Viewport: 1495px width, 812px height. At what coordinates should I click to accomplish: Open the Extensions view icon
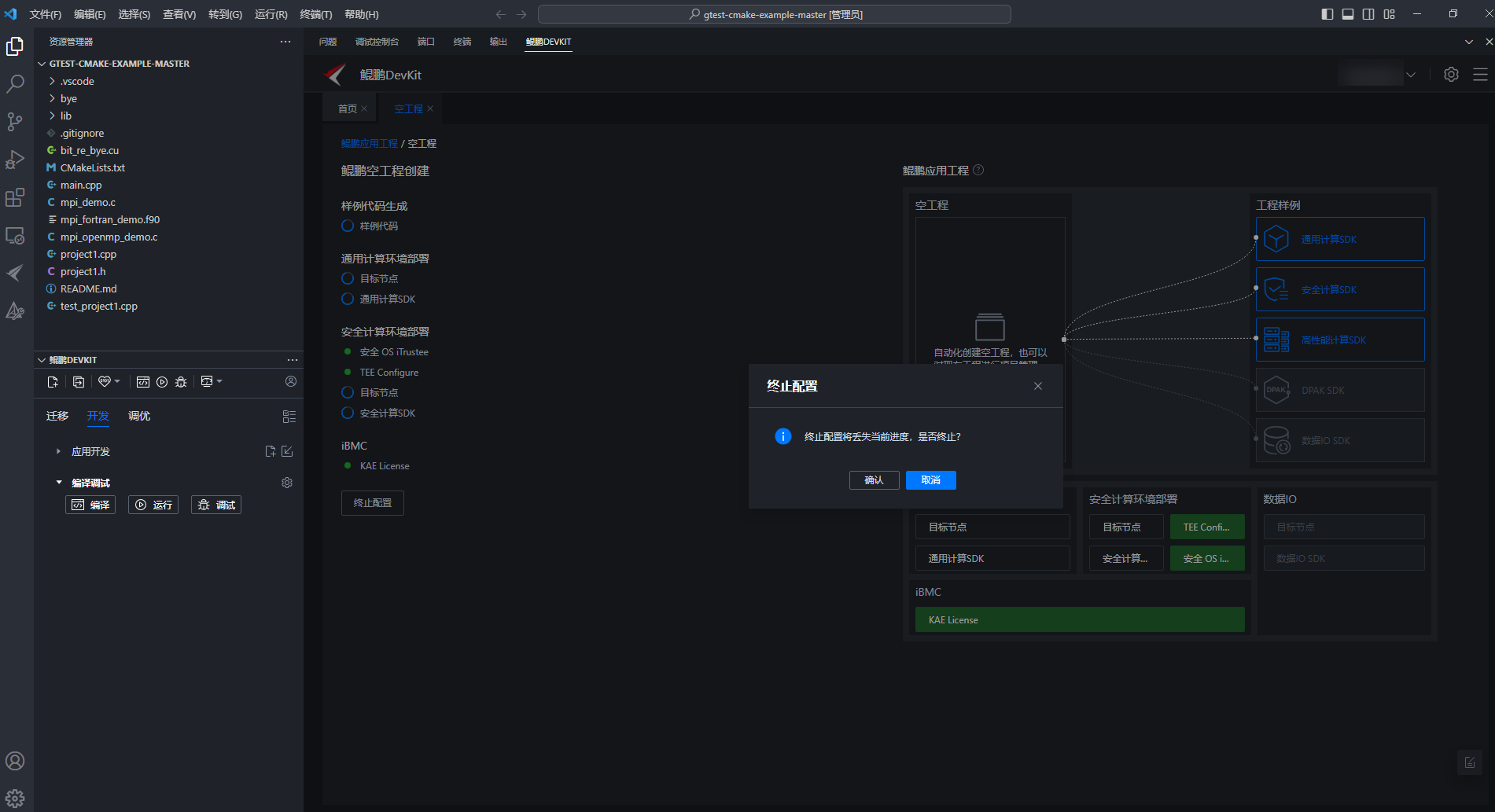click(x=15, y=197)
